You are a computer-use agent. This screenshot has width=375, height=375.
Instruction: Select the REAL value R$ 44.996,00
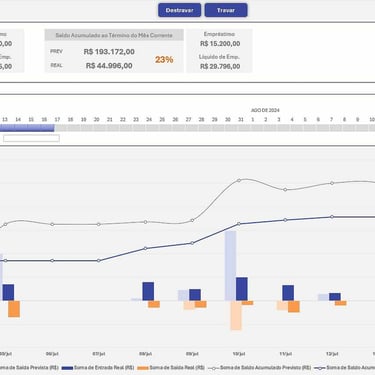click(109, 66)
